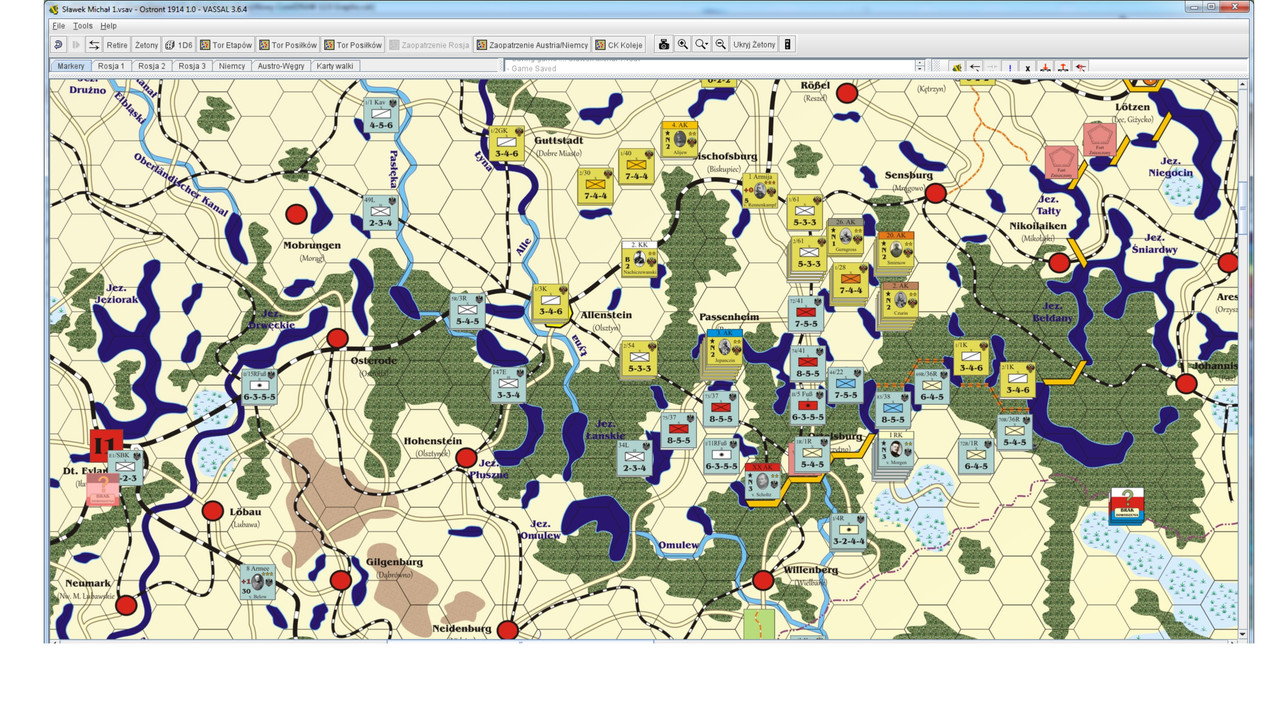Screen dimensions: 1280x719
Task: Click the black X icon in lower toolbar
Action: (x=1027, y=68)
